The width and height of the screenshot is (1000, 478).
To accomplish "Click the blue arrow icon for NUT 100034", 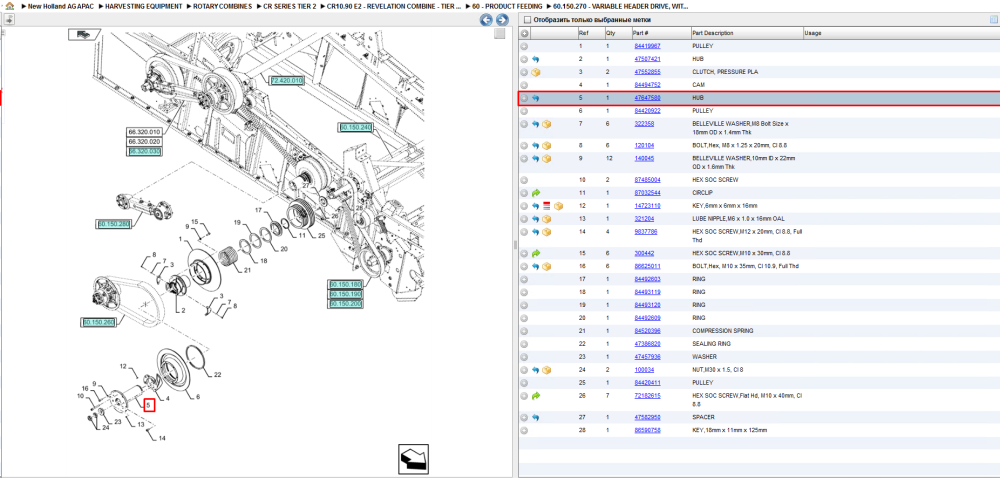I will (x=536, y=370).
